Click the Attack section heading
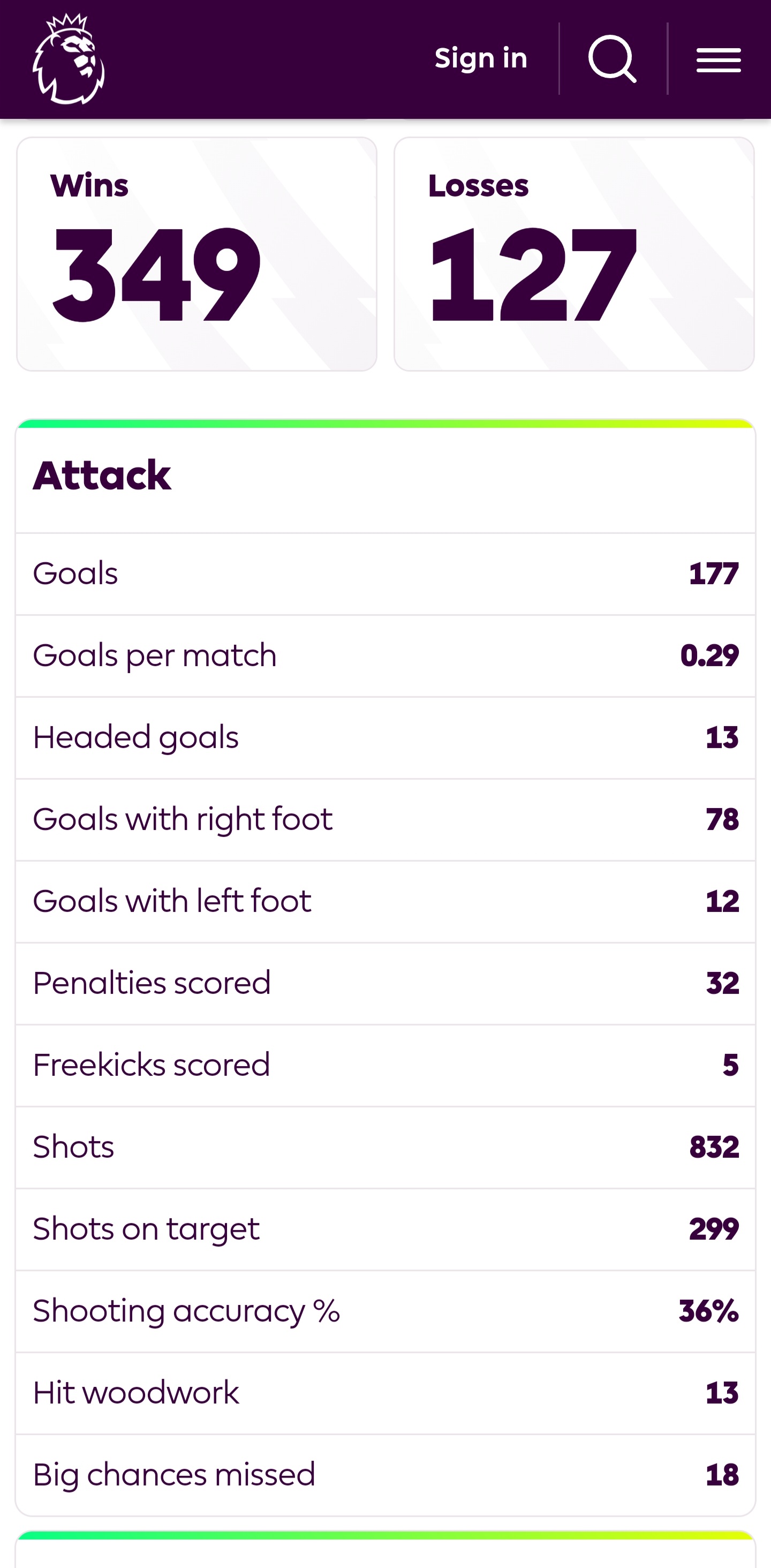 [x=102, y=476]
